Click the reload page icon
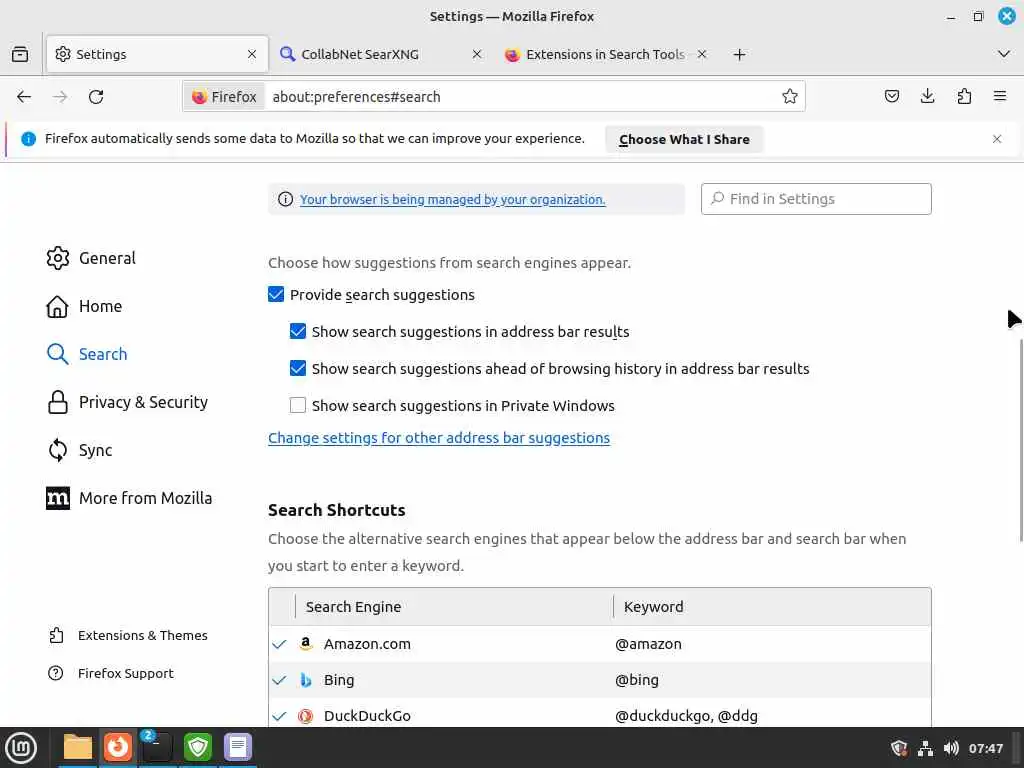Screen dimensions: 1024x768 tap(96, 97)
